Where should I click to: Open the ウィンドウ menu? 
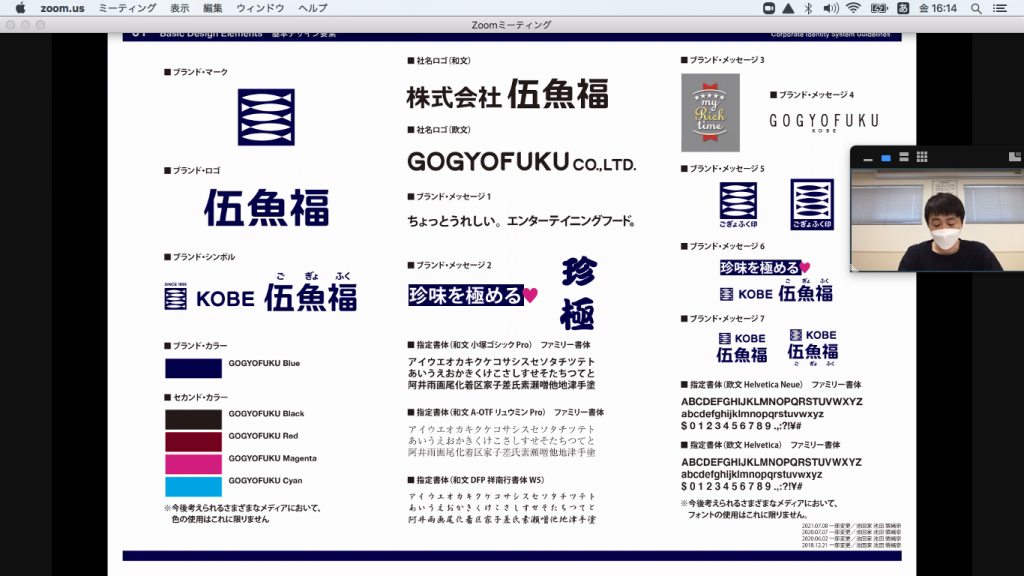(260, 8)
